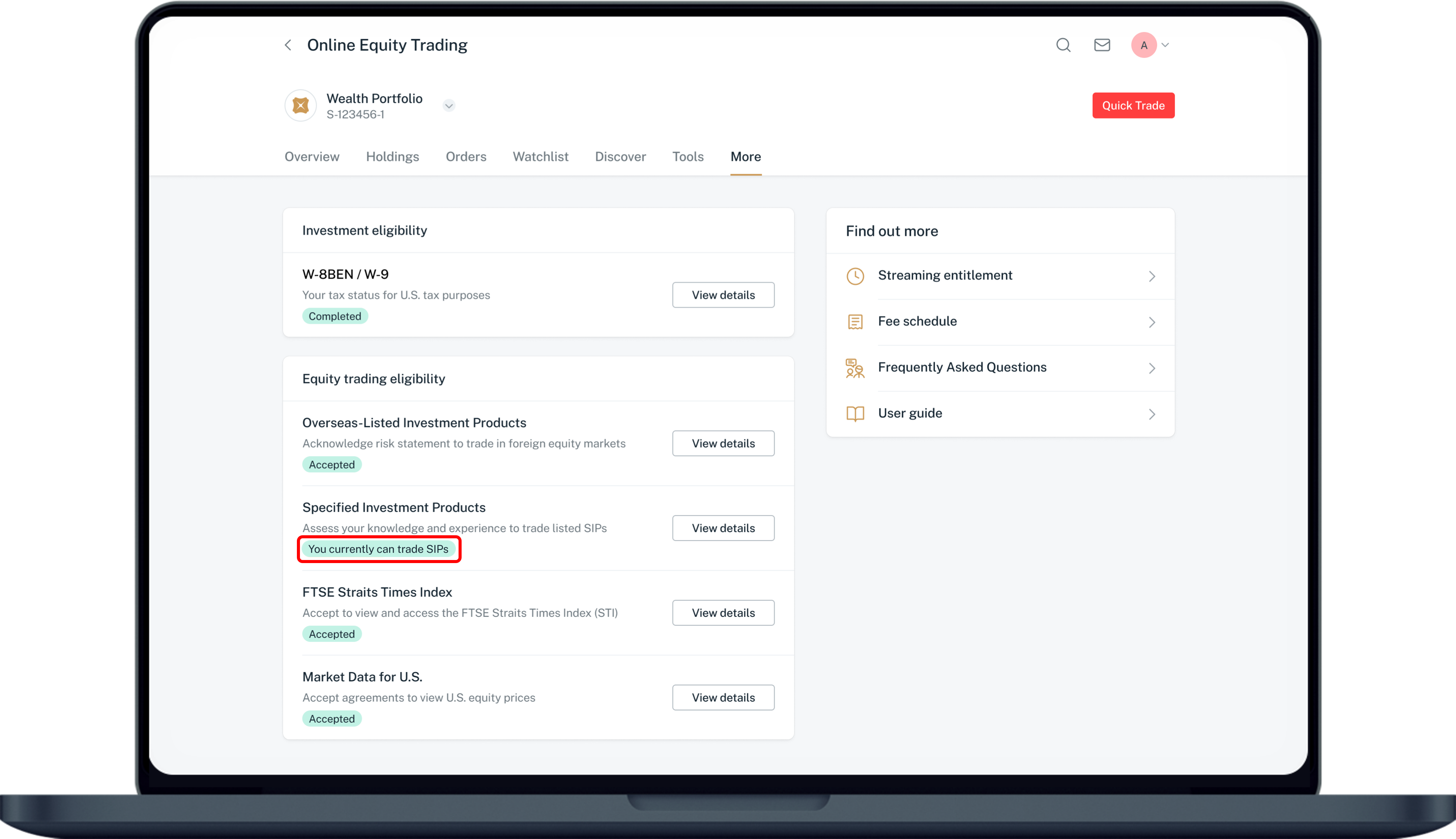This screenshot has height=839, width=1456.
Task: Click the user avatar A
Action: 1144,45
